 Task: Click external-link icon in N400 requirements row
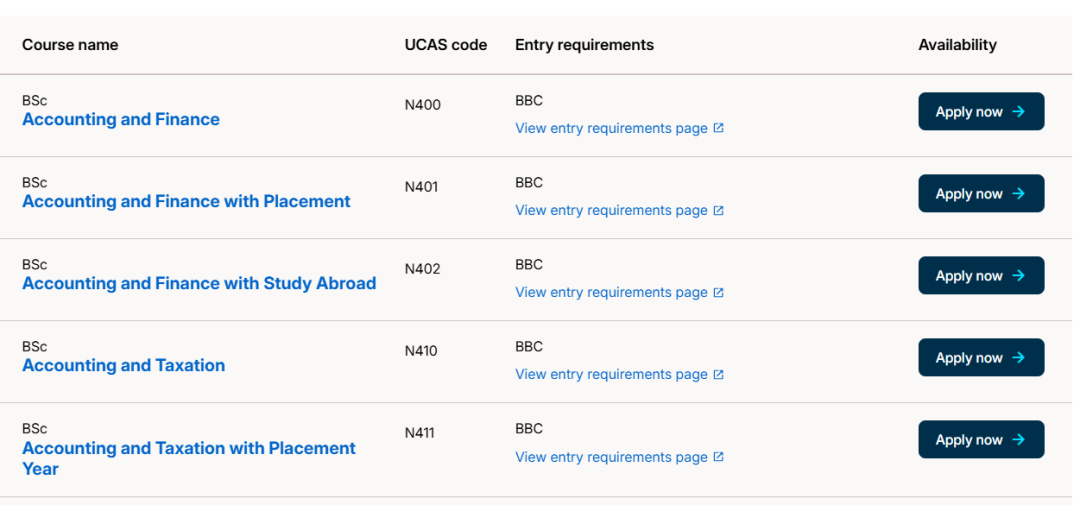(x=718, y=128)
